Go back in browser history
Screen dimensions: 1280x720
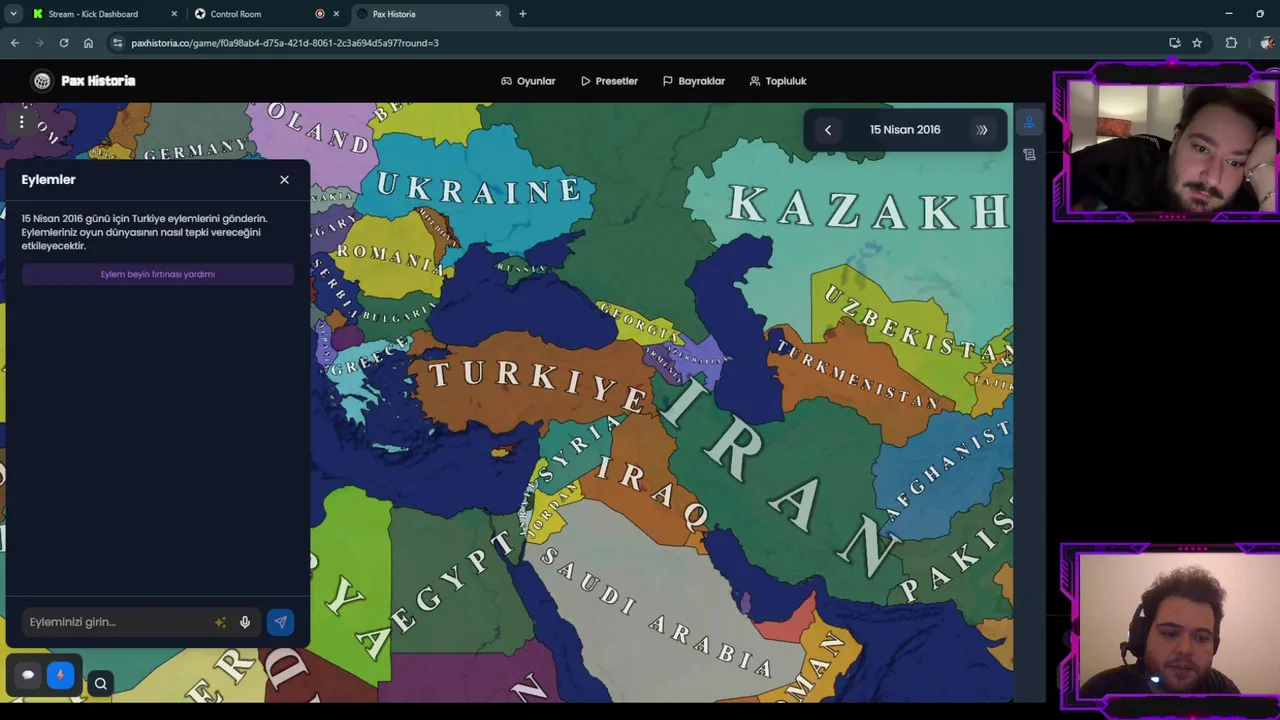click(15, 43)
